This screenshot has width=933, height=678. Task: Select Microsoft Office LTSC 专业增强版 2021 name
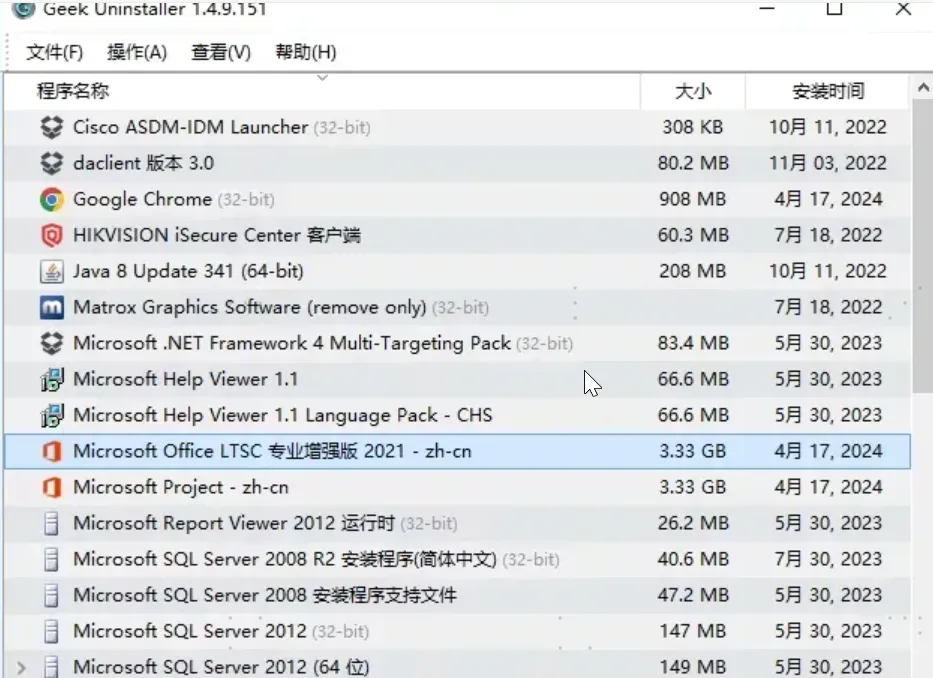click(272, 452)
